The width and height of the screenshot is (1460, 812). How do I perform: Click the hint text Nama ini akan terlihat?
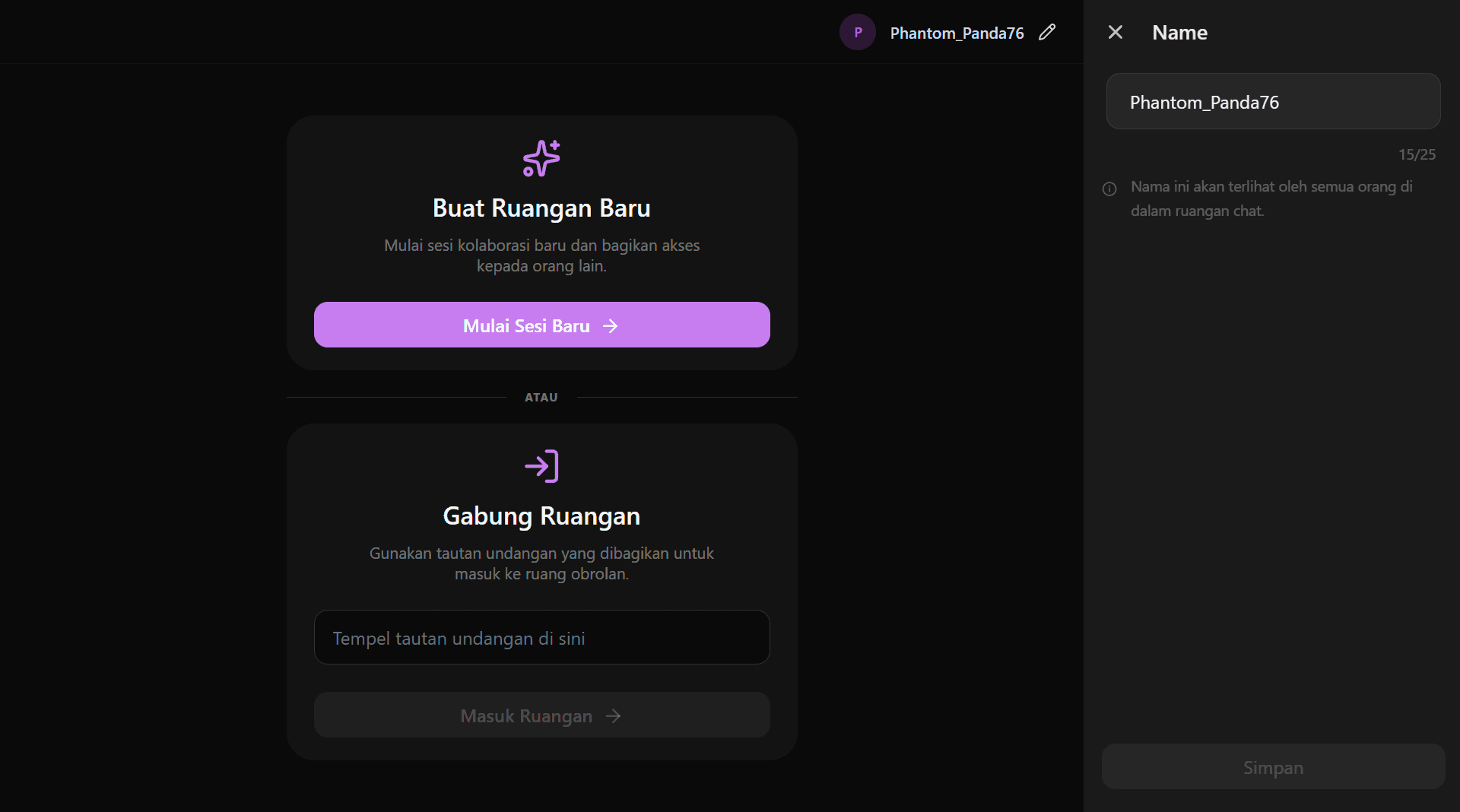click(x=1271, y=198)
